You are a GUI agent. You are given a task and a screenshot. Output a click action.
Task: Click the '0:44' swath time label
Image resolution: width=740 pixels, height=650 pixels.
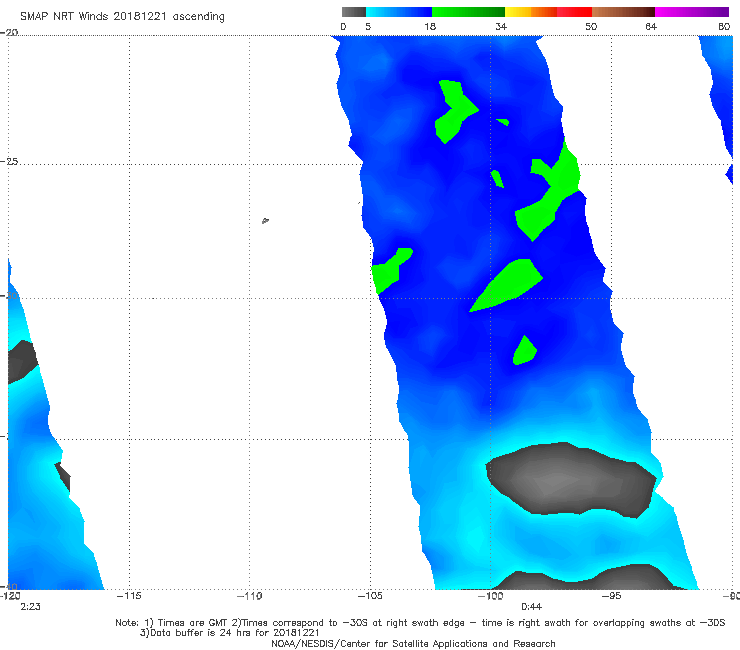(531, 607)
